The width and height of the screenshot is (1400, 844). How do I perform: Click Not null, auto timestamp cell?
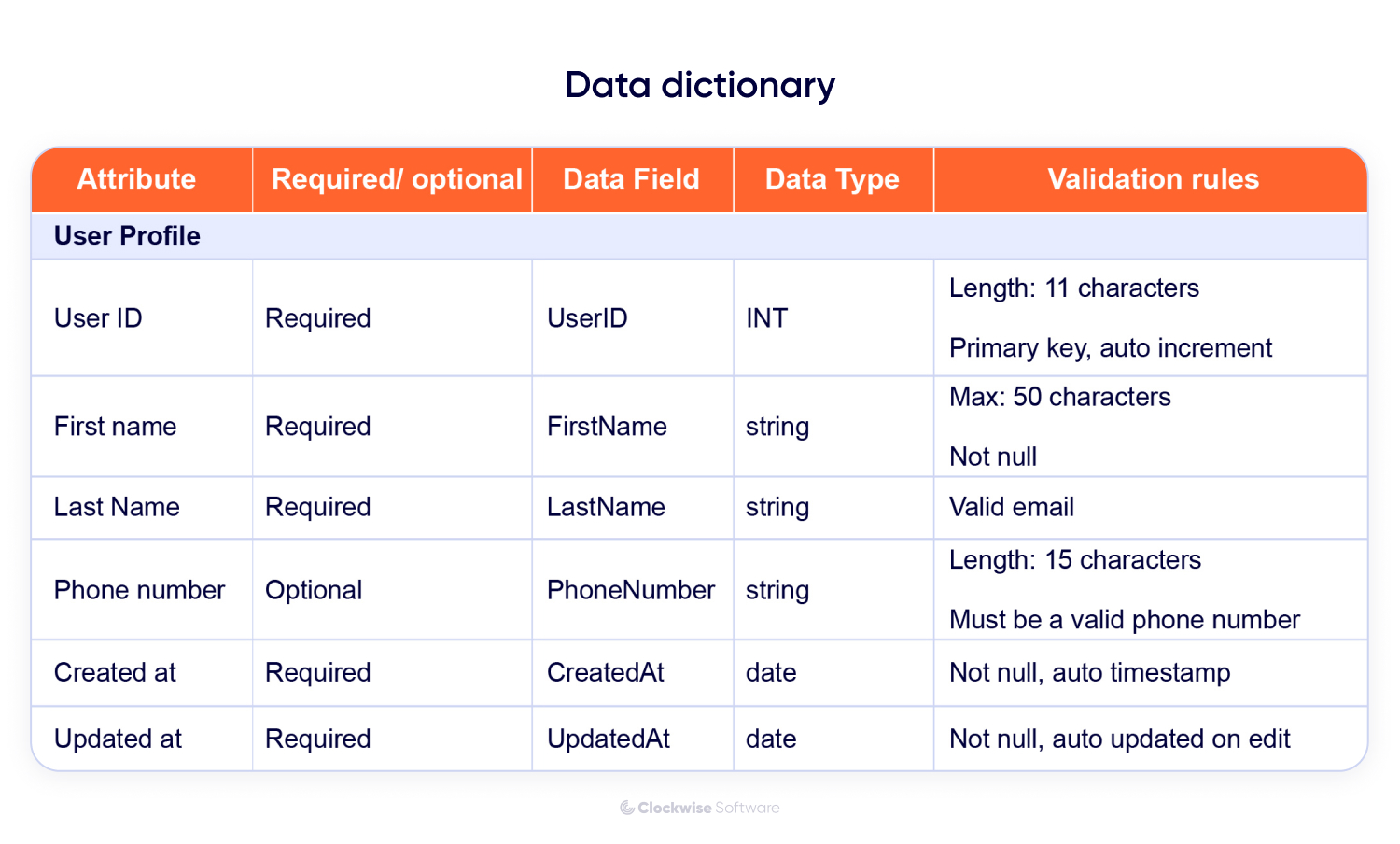pos(1089,672)
